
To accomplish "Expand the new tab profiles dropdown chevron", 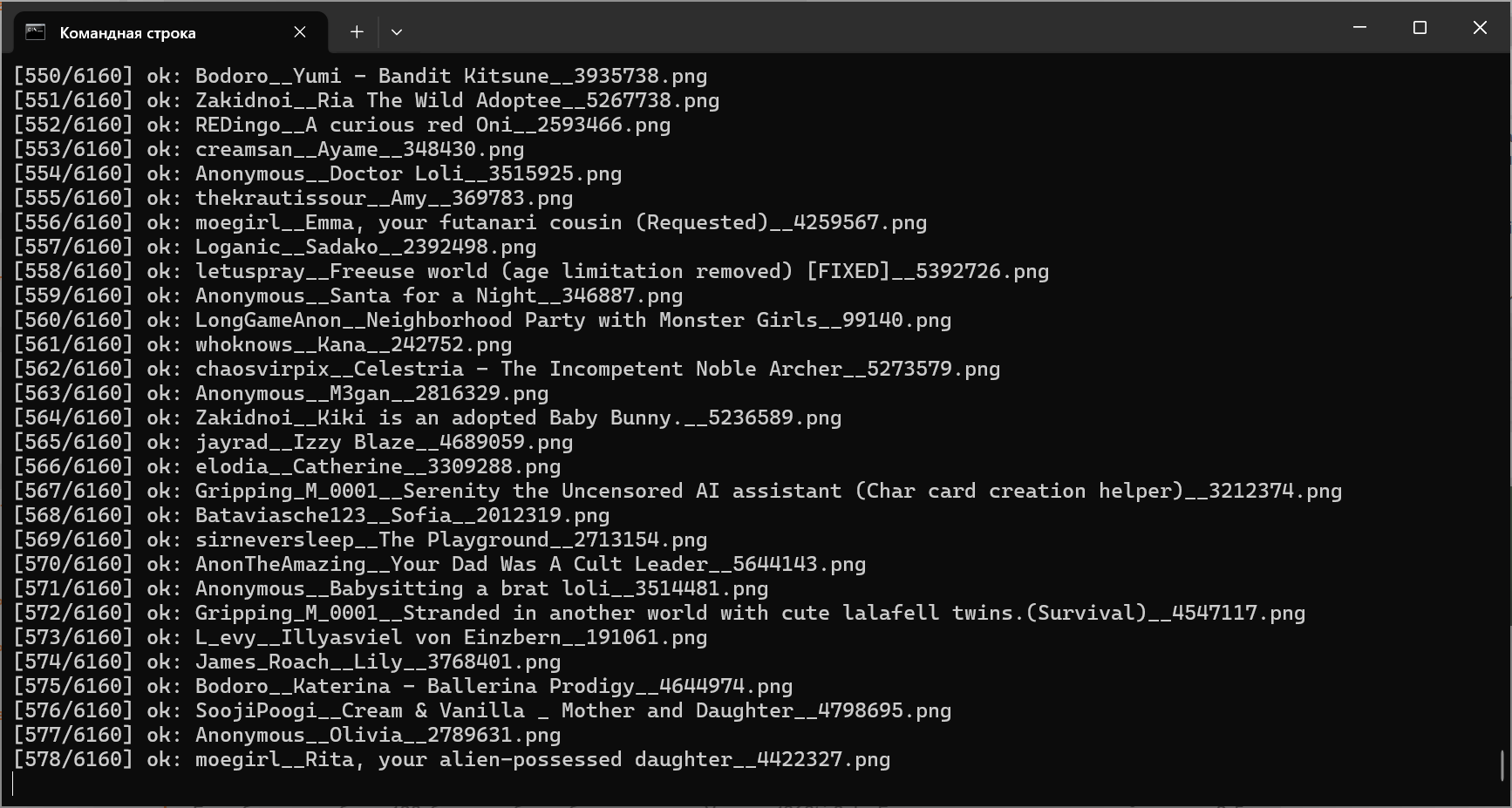I will pyautogui.click(x=397, y=32).
